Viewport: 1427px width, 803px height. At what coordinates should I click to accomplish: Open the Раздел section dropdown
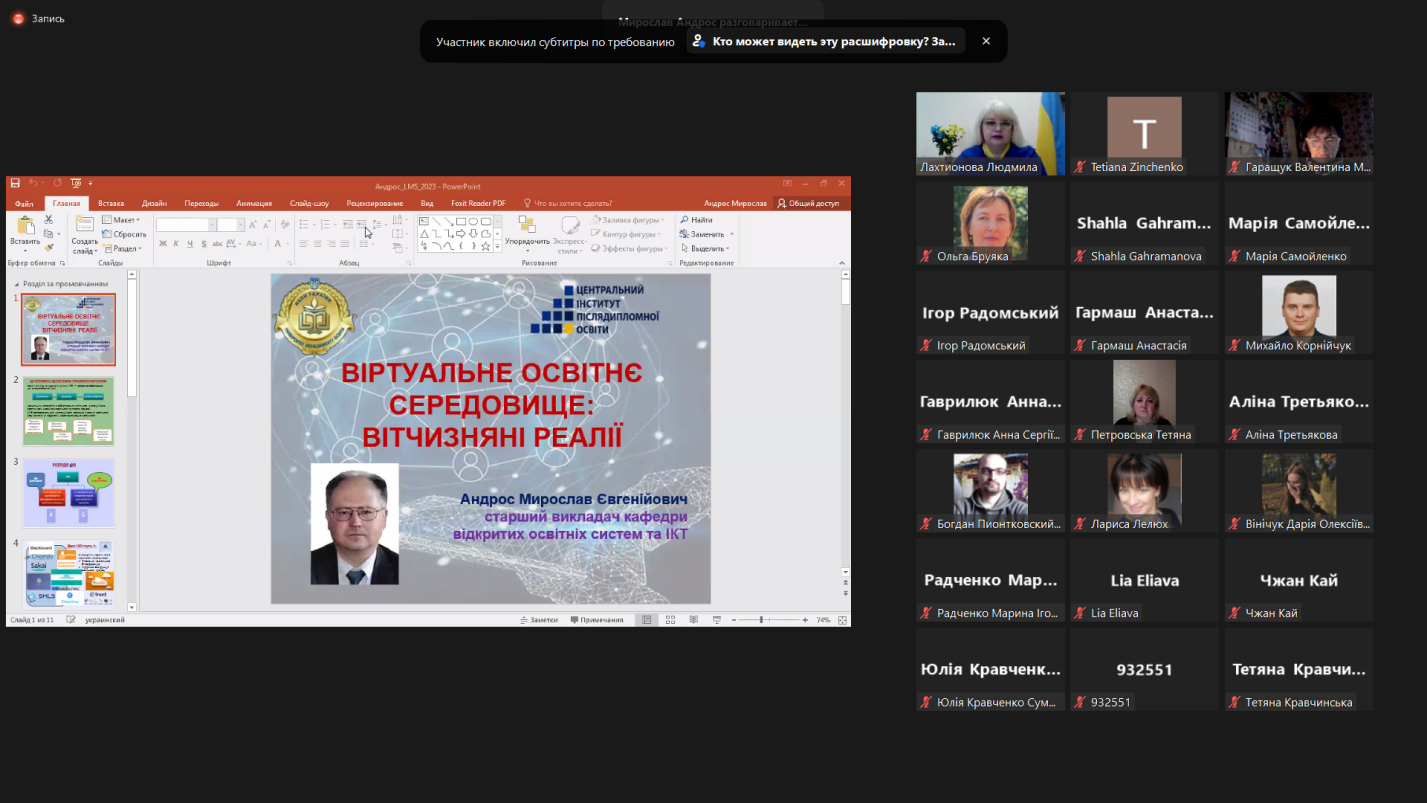[122, 249]
